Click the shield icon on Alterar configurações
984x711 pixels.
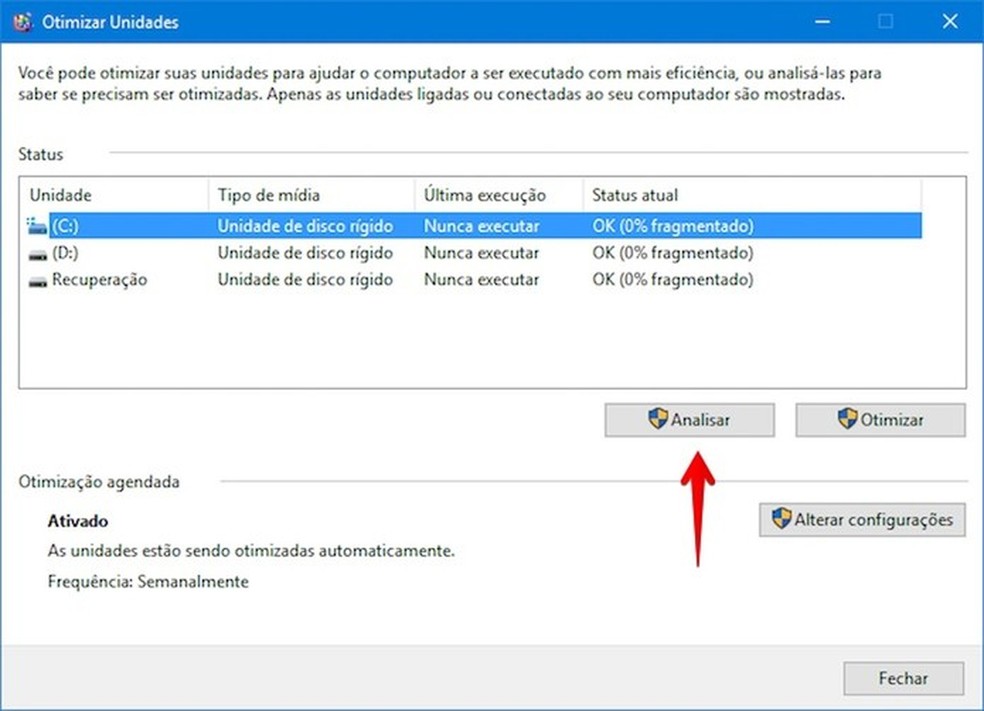pos(779,519)
